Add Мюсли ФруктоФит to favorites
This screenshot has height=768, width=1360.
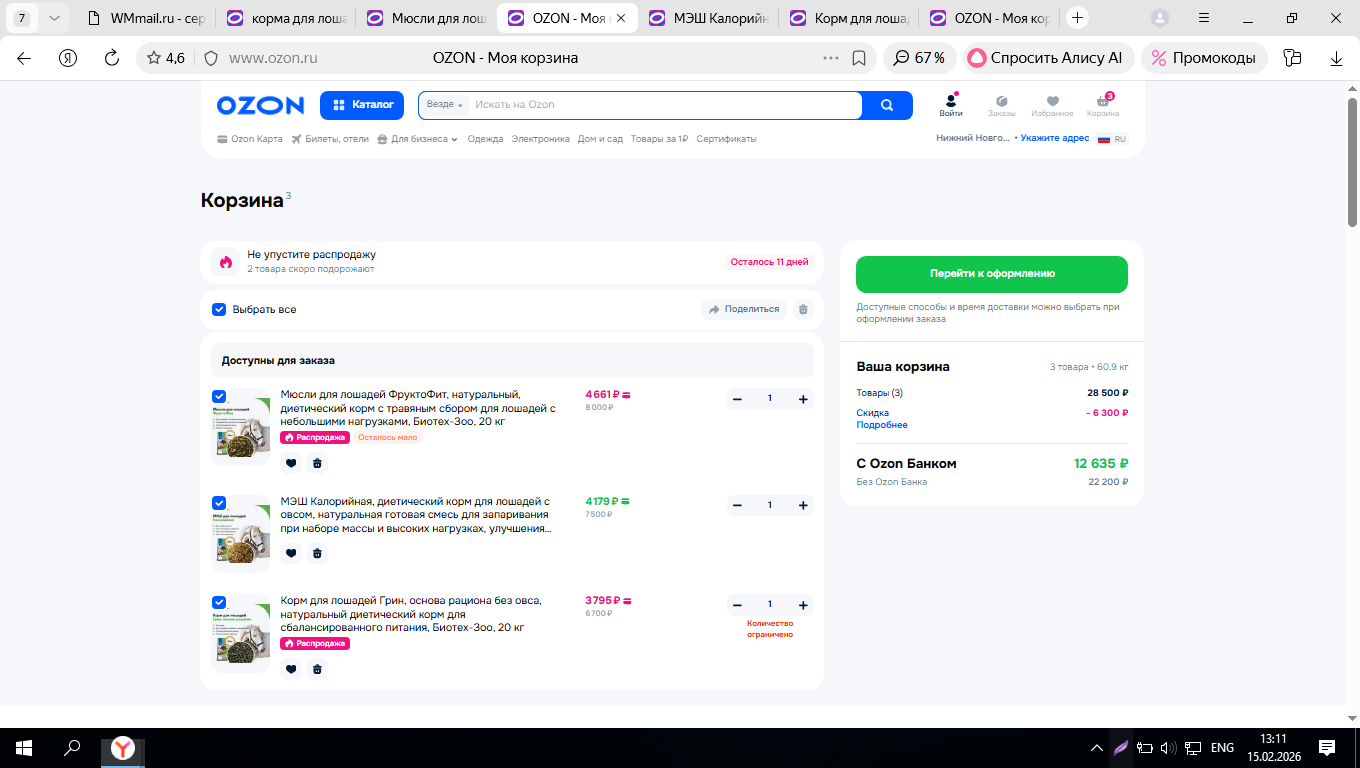click(x=291, y=463)
